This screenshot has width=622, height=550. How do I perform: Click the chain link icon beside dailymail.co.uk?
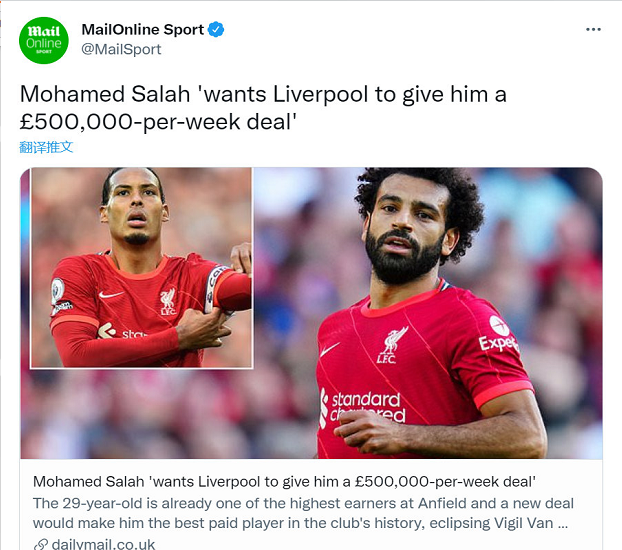(41, 544)
